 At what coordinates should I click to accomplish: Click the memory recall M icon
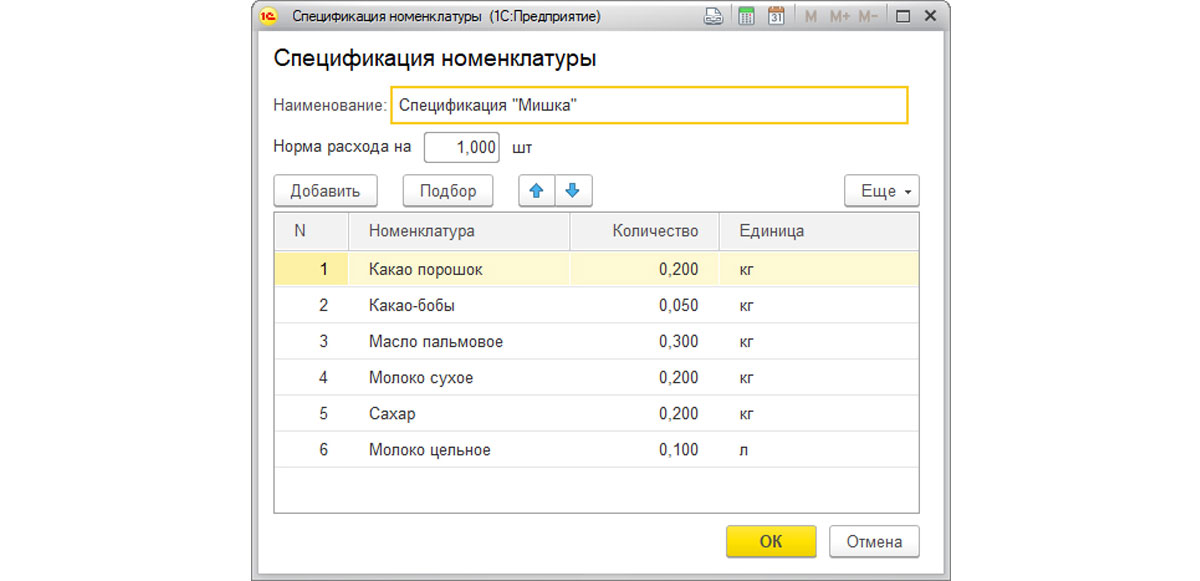pyautogui.click(x=812, y=15)
